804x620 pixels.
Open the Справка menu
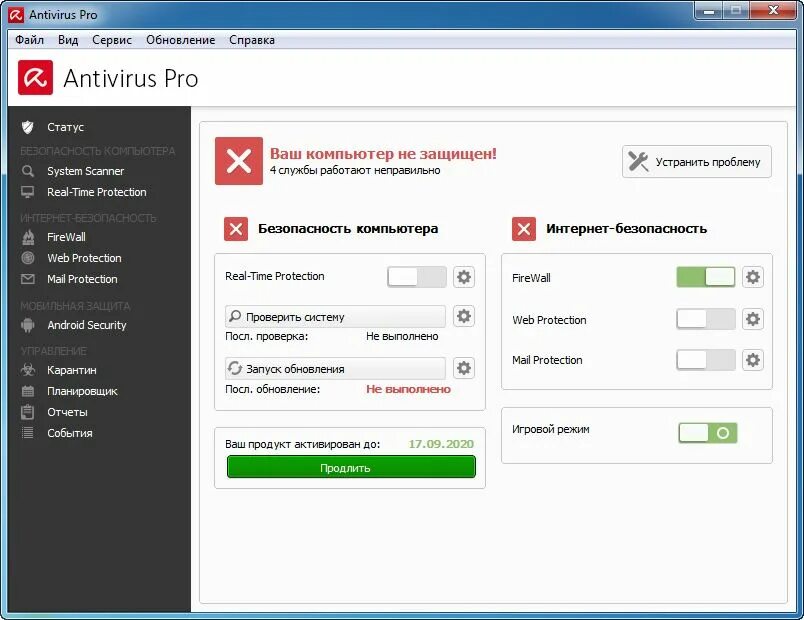click(252, 40)
